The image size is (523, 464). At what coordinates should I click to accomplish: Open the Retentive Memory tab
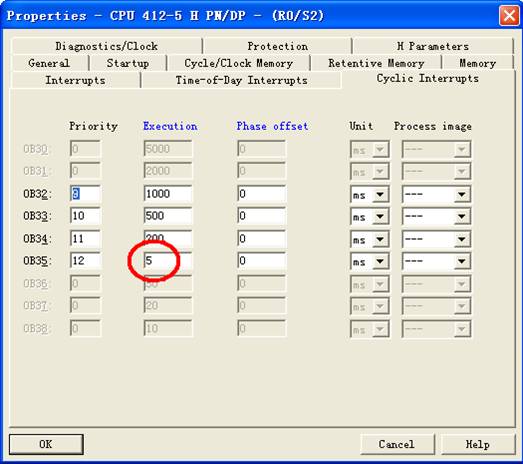tap(376, 63)
